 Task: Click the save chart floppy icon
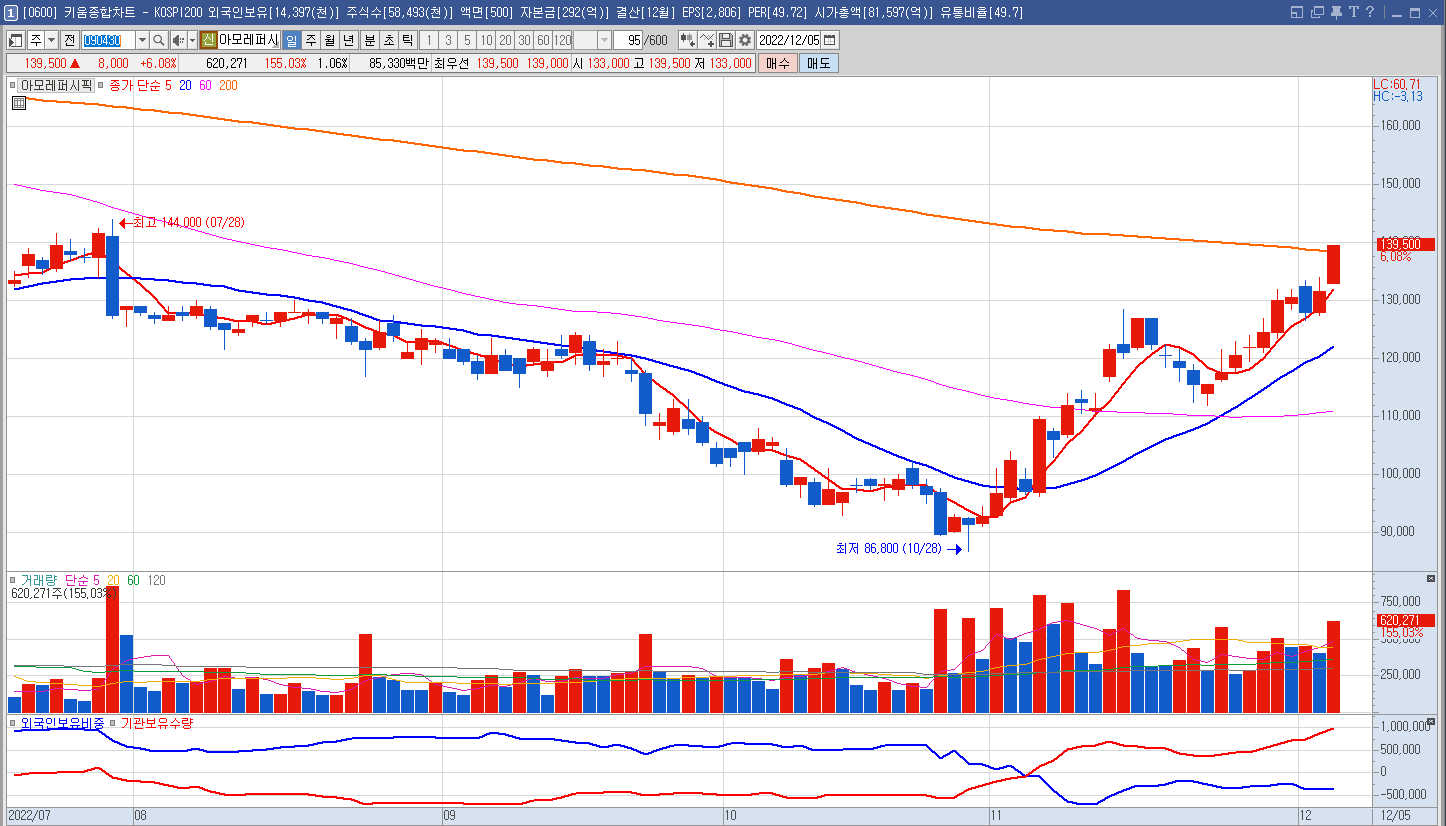[726, 40]
